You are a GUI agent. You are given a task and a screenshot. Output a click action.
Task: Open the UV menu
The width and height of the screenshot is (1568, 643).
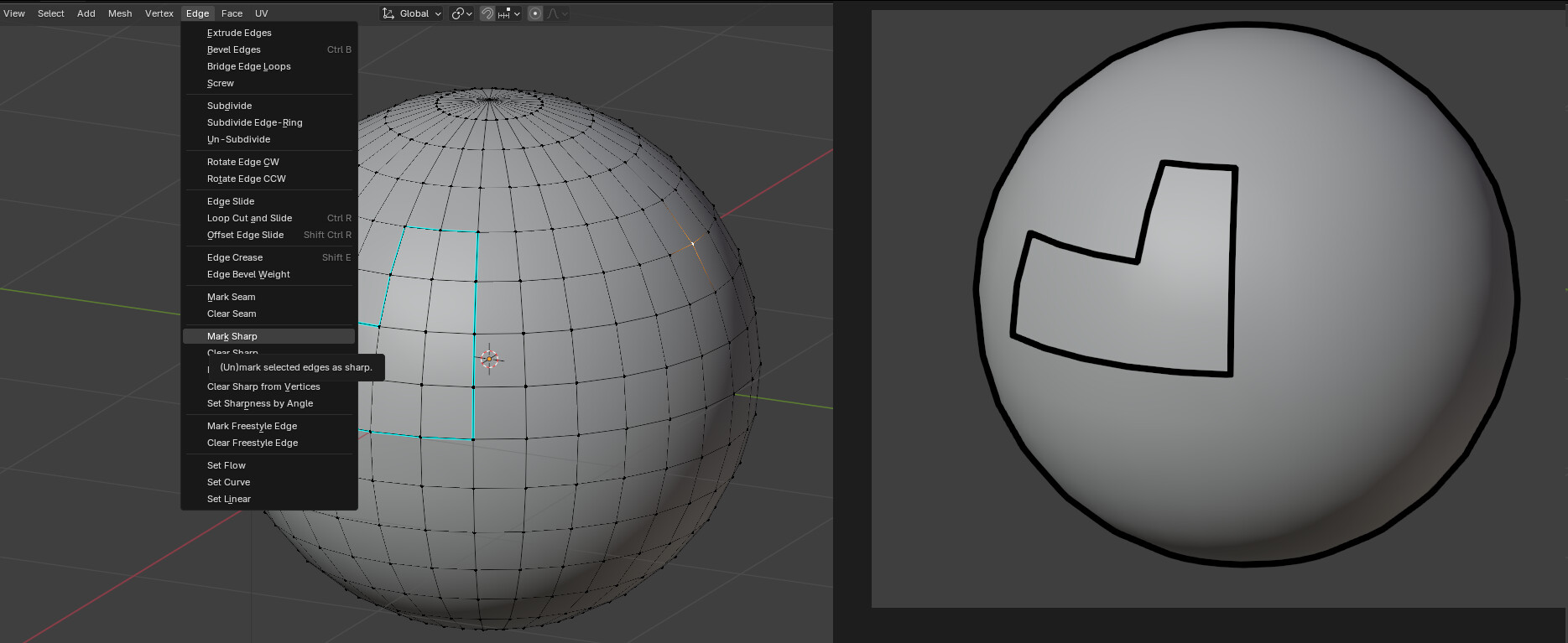262,13
